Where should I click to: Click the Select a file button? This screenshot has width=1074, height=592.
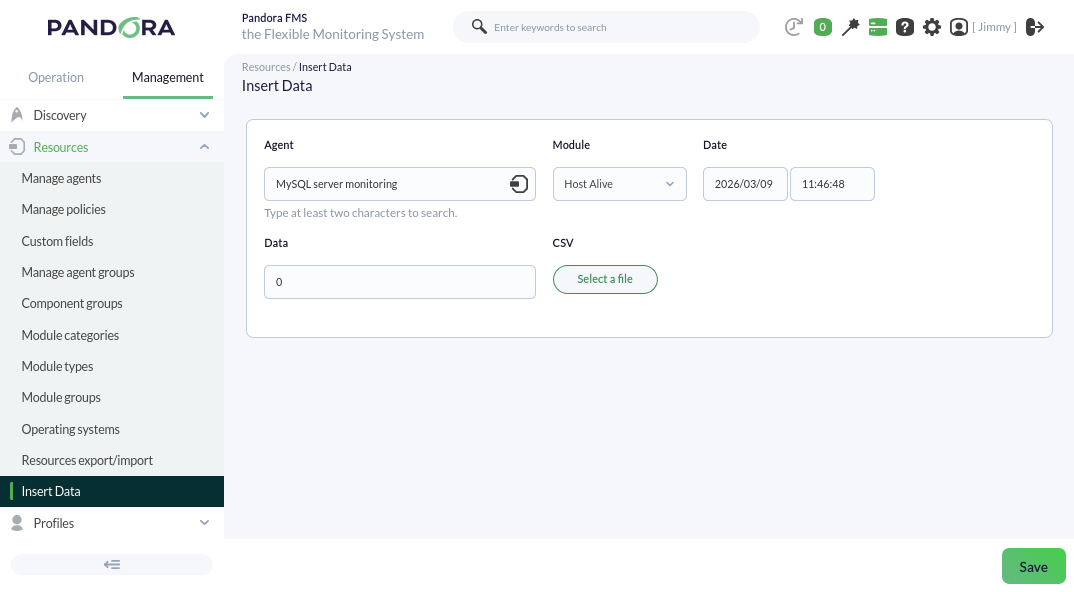click(x=605, y=280)
